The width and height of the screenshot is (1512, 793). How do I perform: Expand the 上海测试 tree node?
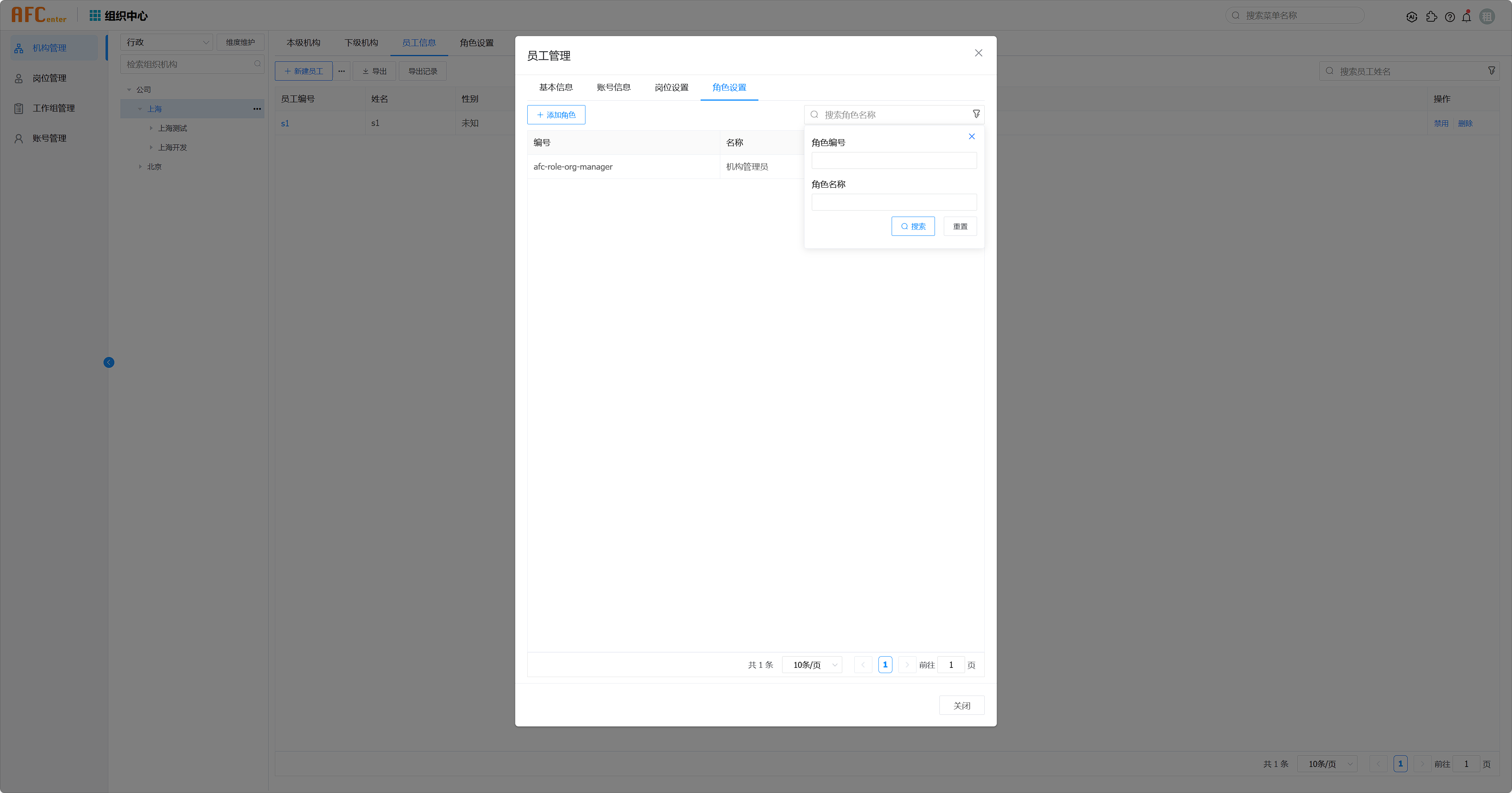coord(151,128)
